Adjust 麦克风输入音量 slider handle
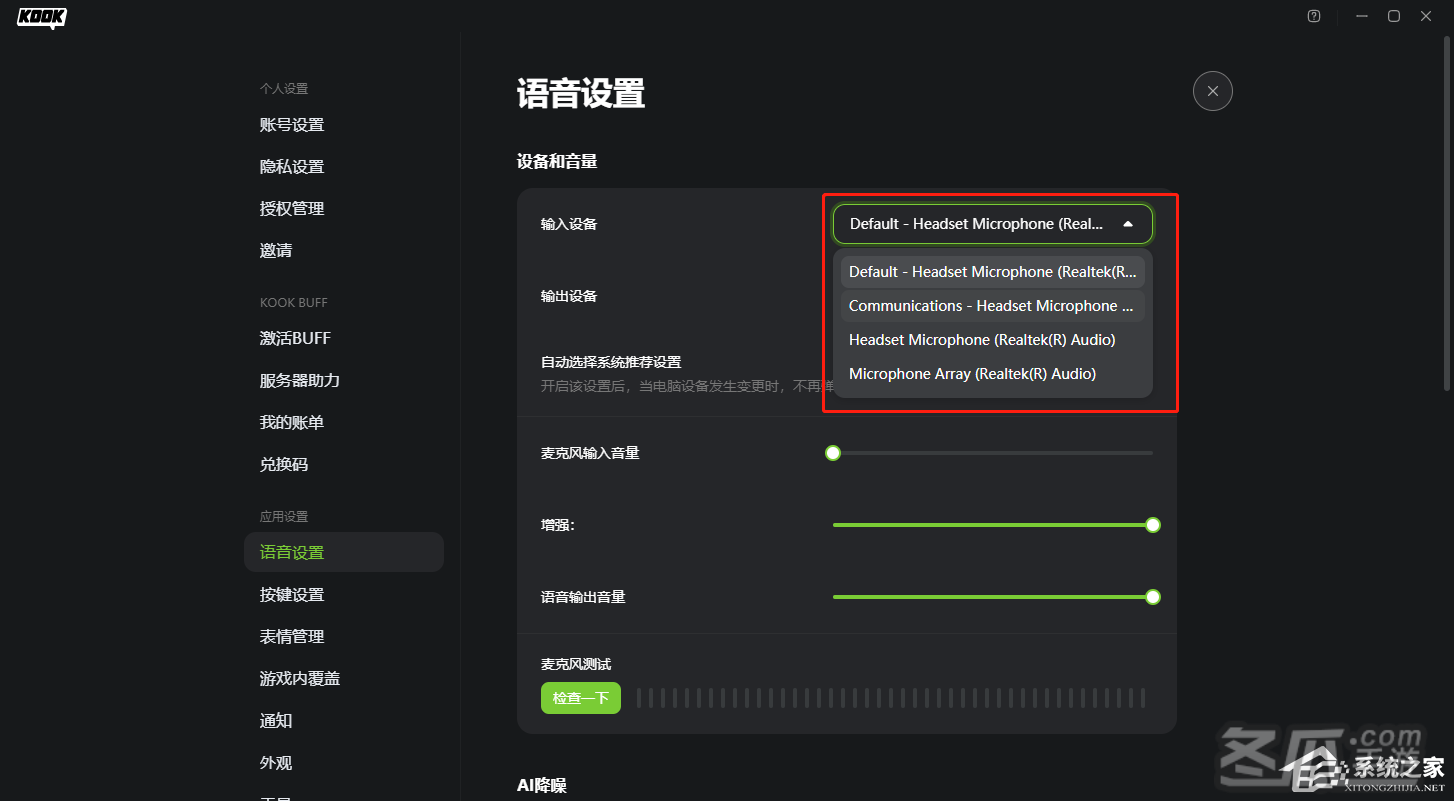Screen dimensions: 1454x801 [833, 453]
